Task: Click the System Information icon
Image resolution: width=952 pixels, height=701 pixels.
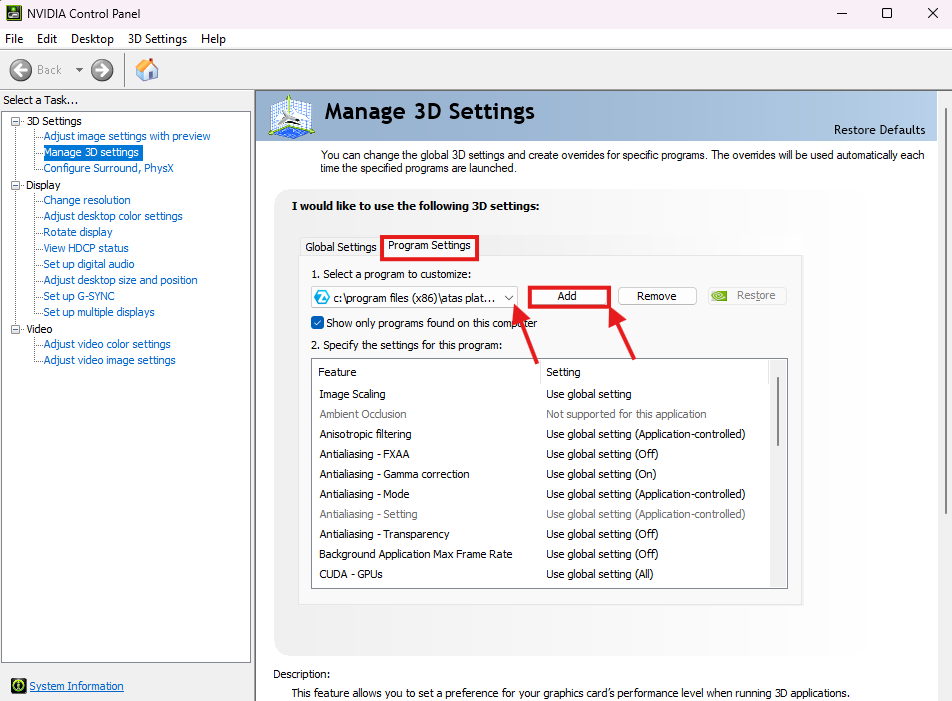Action: (18, 686)
